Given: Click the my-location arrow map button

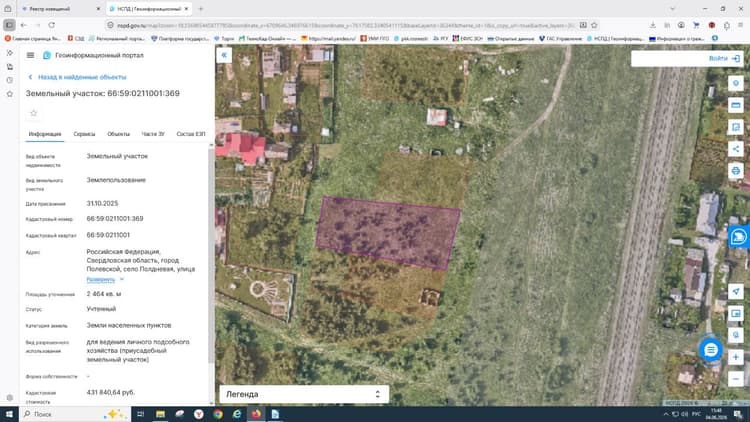Looking at the screenshot, I should [736, 291].
